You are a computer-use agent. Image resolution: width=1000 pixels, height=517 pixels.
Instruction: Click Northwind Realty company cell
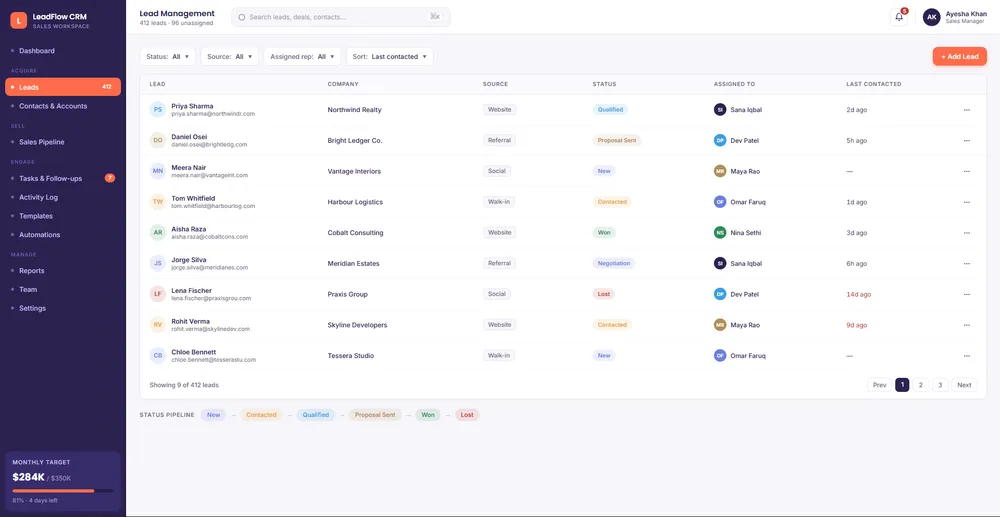(355, 110)
